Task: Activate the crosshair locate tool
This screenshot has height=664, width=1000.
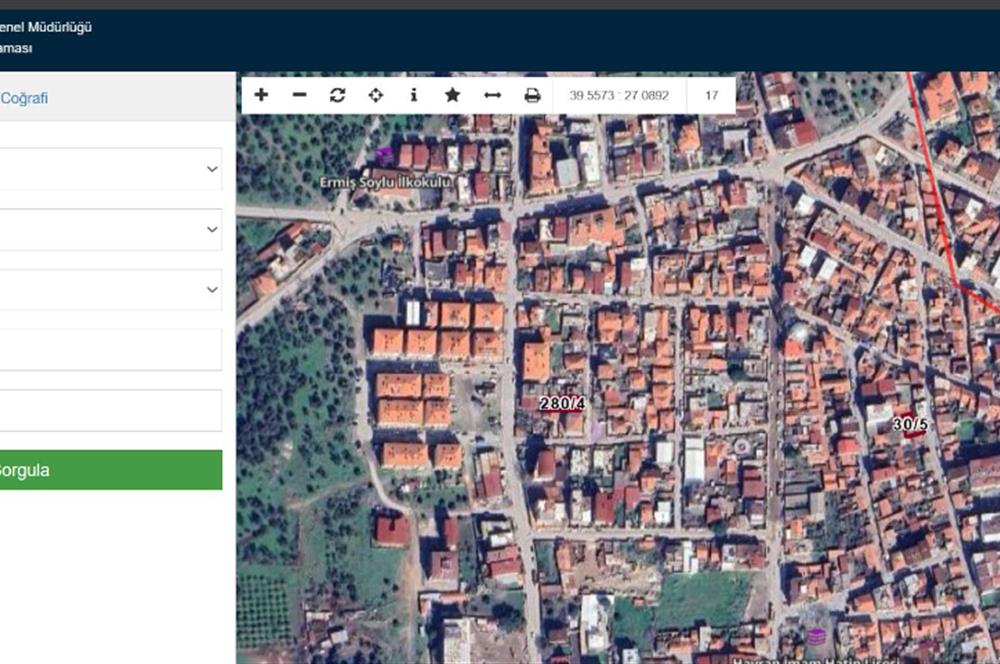Action: pos(376,95)
